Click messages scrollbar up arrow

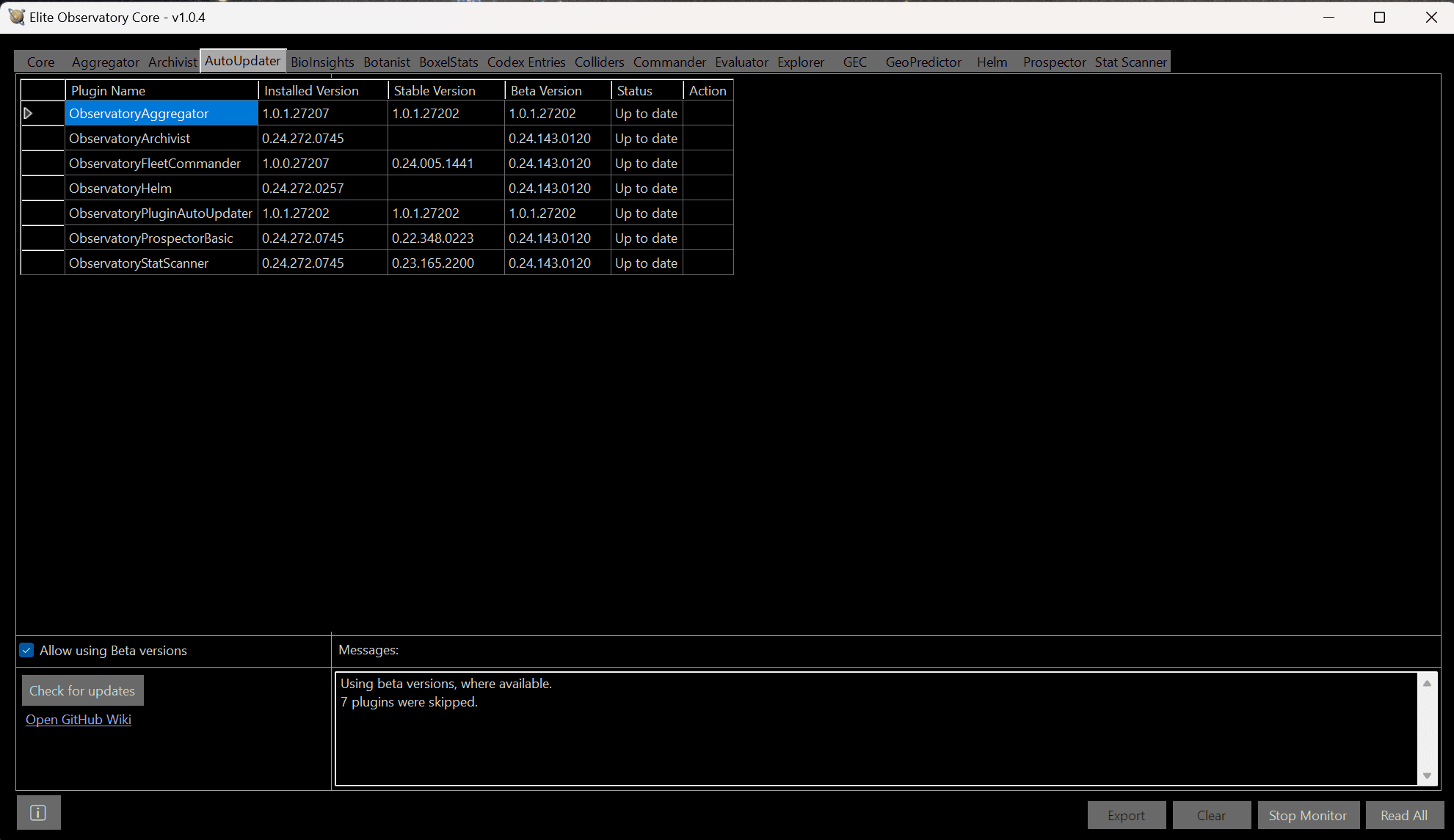point(1427,684)
